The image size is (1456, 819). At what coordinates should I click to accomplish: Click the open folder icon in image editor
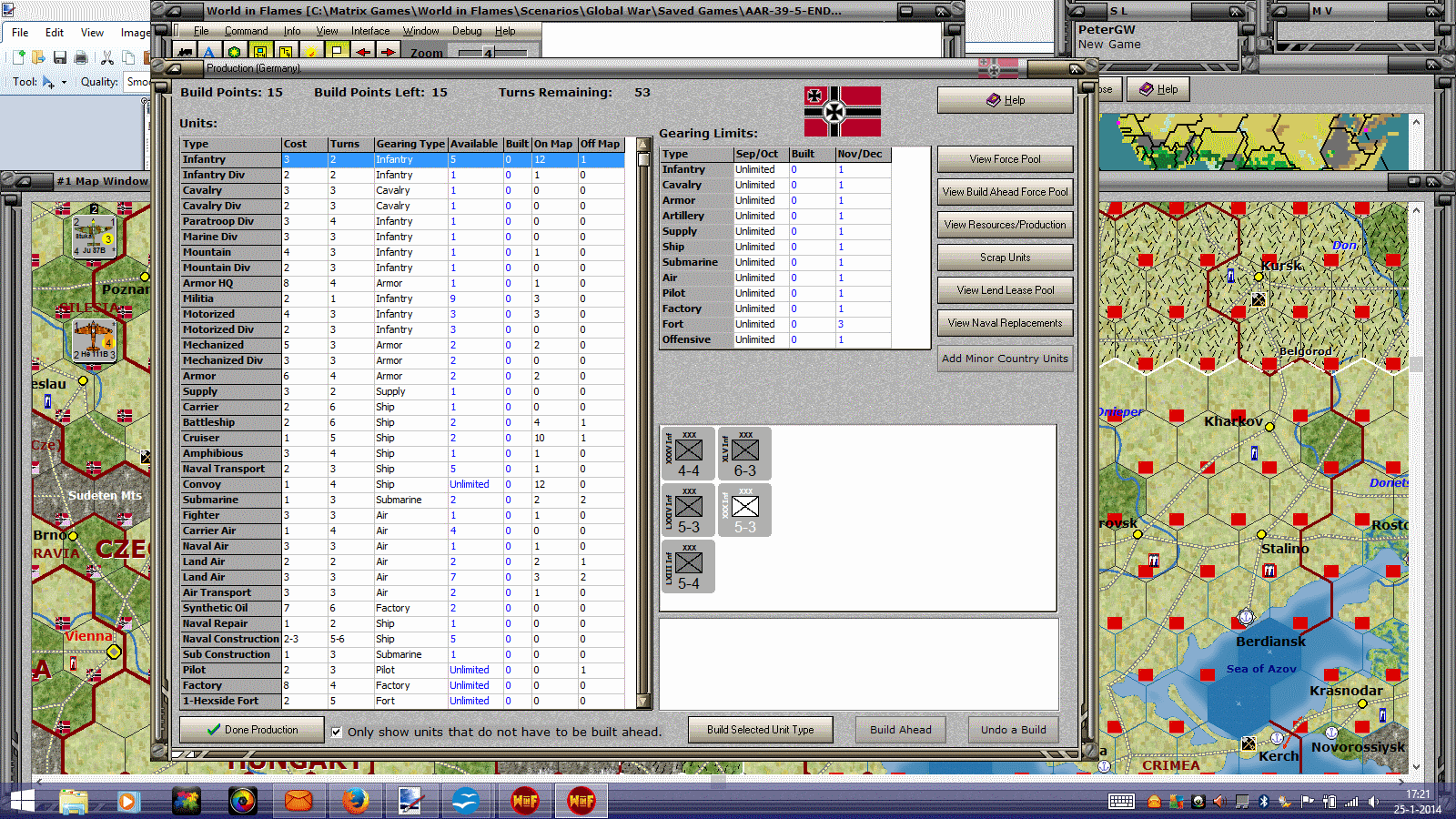pyautogui.click(x=38, y=57)
